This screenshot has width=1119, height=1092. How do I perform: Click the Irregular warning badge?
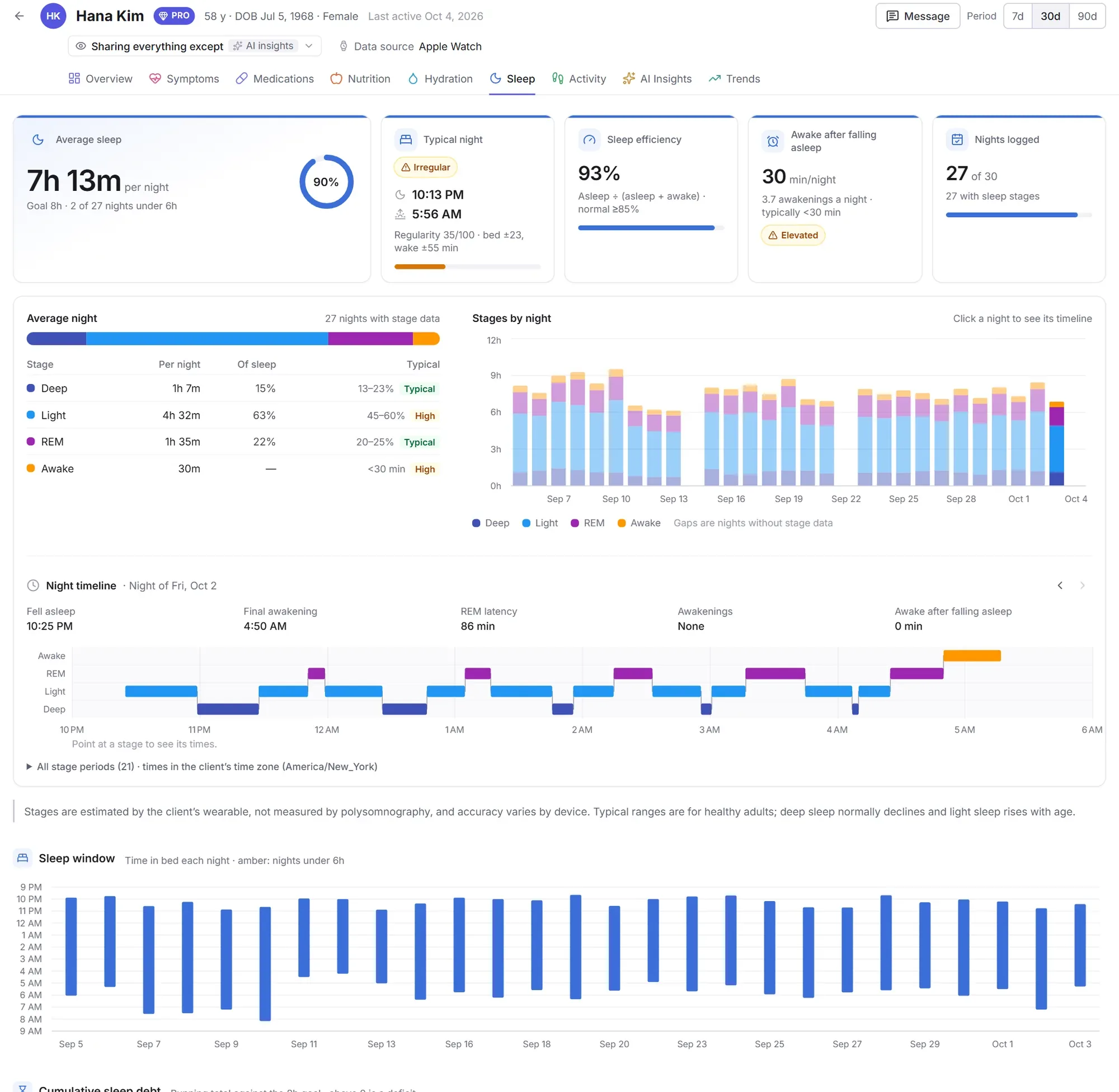pyautogui.click(x=425, y=167)
